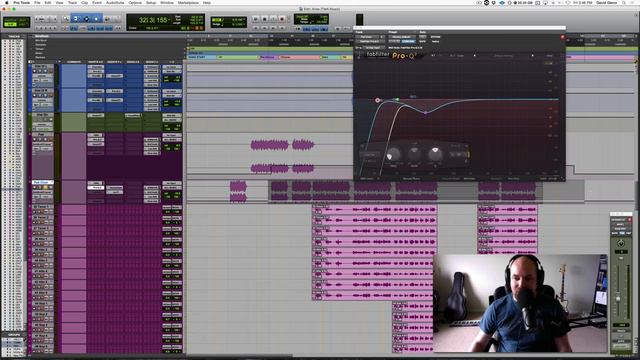640x360 pixels.
Task: Record-enable the top blue track
Action: point(35,71)
